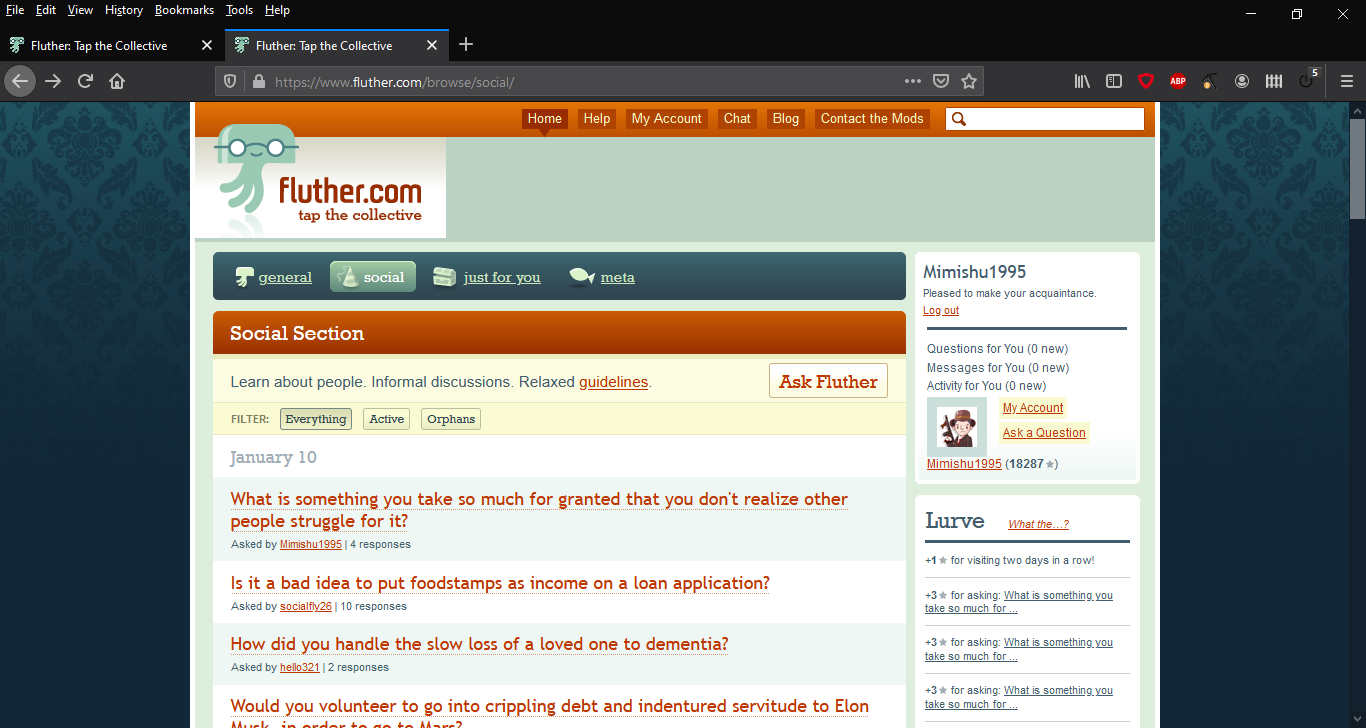Image resolution: width=1366 pixels, height=728 pixels.
Task: Filter questions by Active
Action: tap(386, 419)
